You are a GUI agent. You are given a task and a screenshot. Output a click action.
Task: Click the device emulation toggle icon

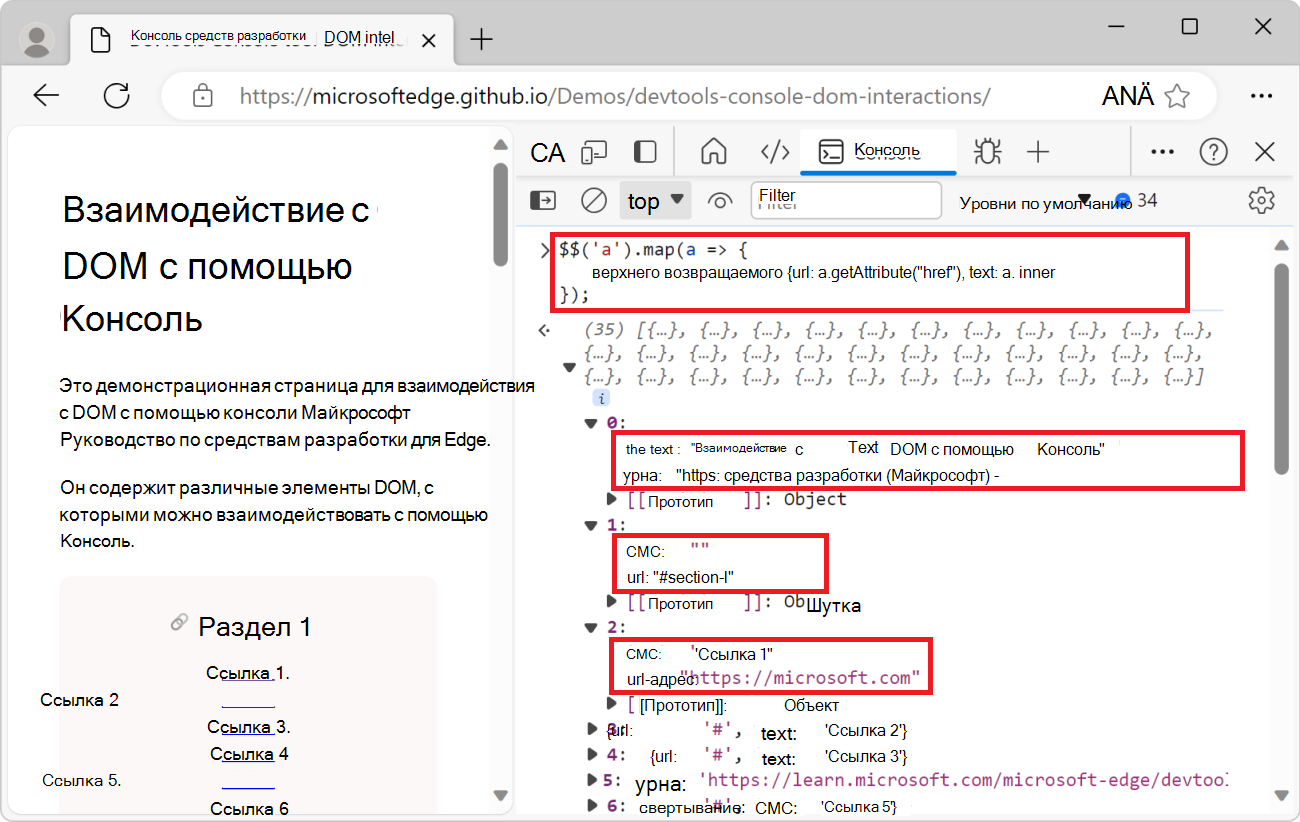(595, 152)
